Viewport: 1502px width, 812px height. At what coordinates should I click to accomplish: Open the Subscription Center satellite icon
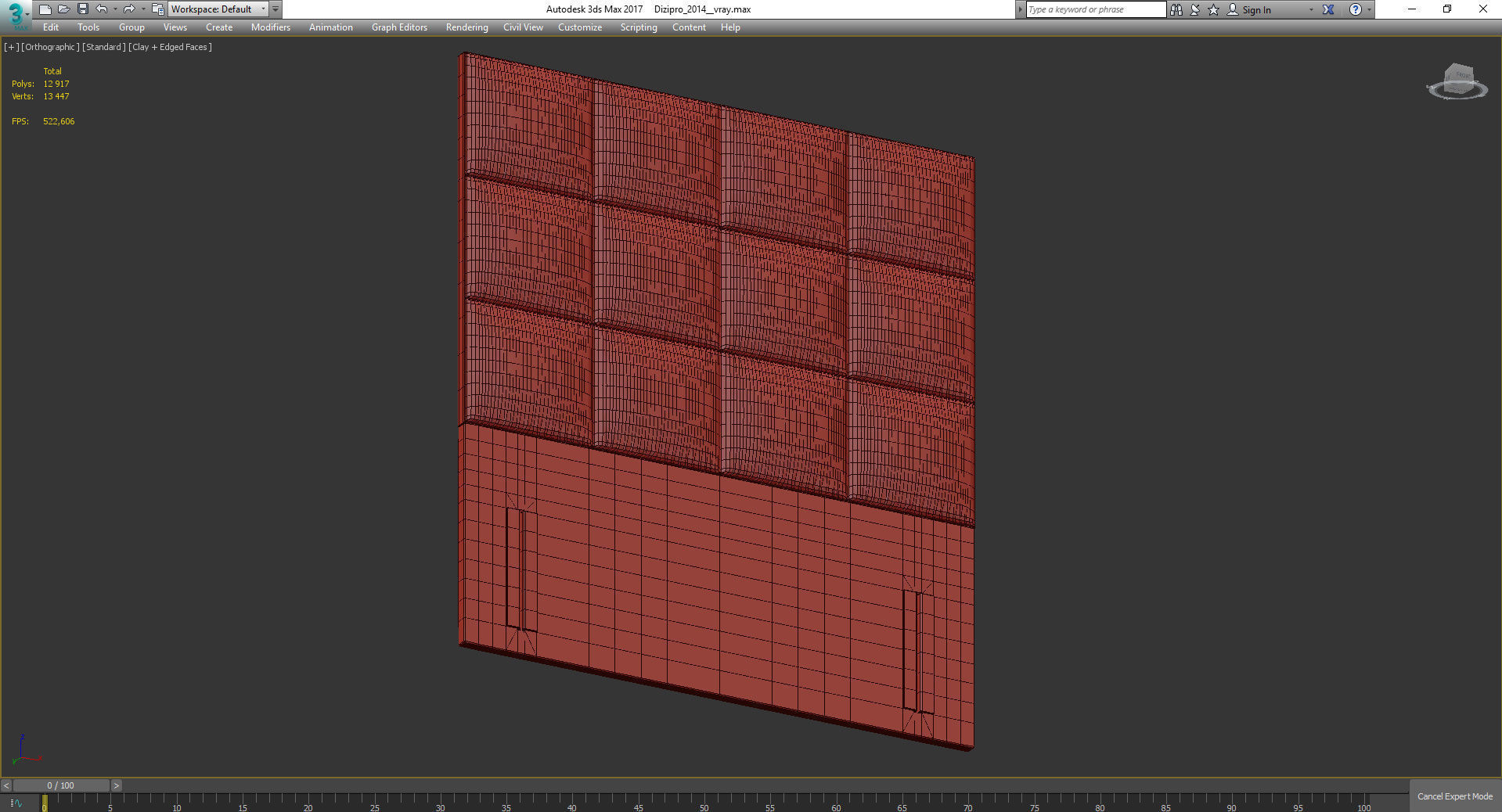tap(1195, 9)
